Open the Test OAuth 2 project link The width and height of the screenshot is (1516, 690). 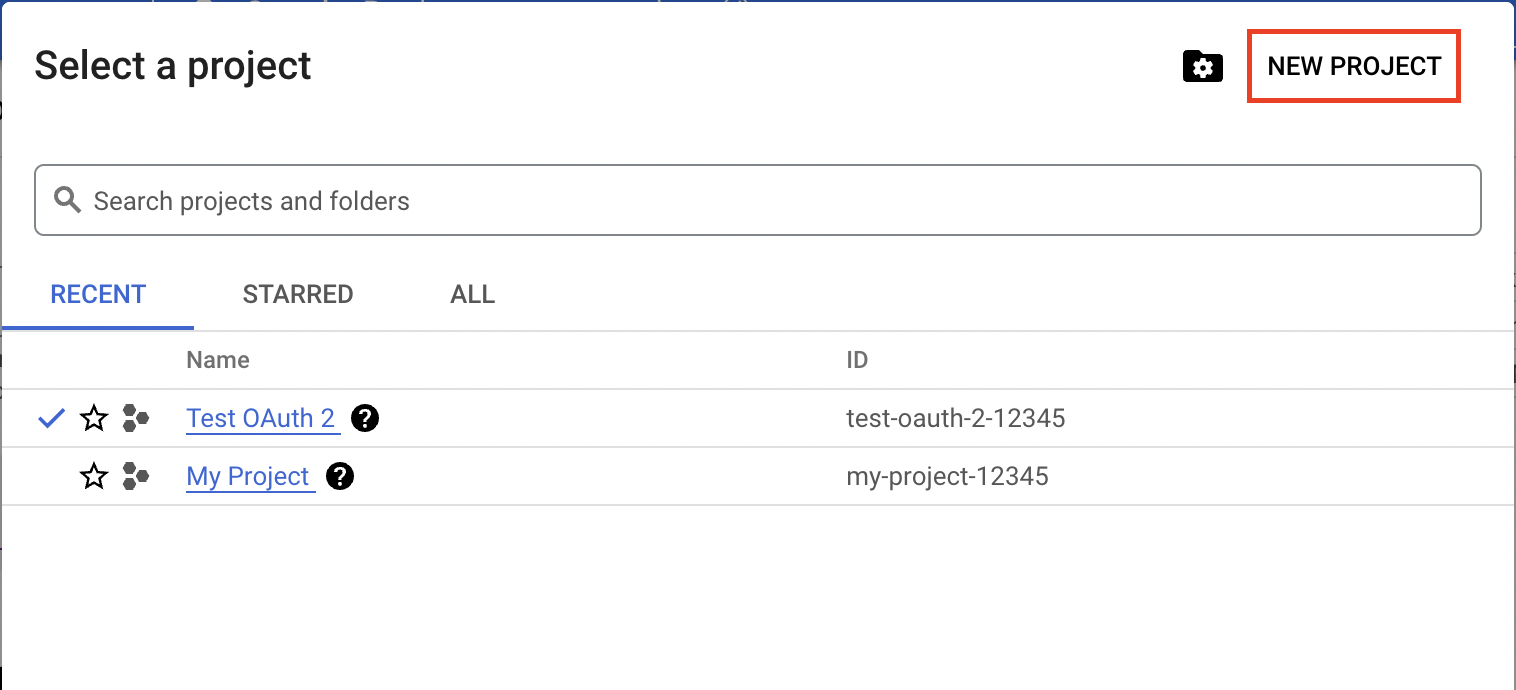(262, 418)
